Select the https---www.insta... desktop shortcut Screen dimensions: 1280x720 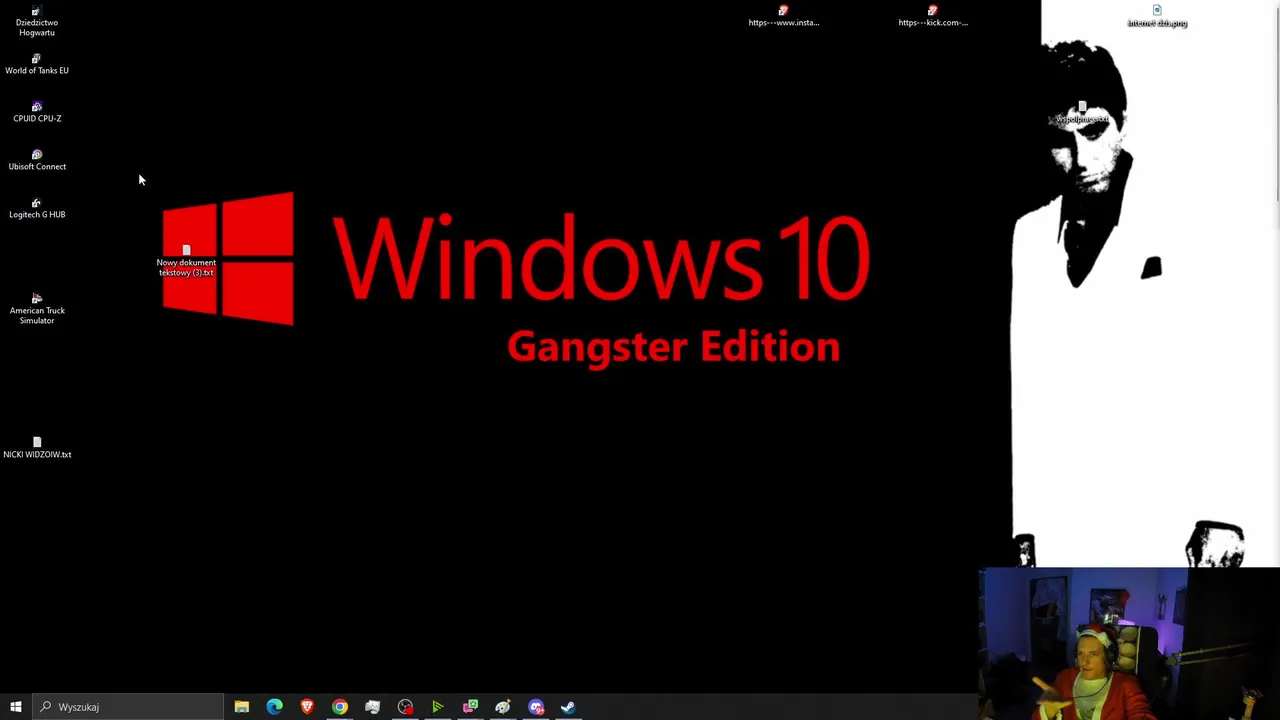pyautogui.click(x=784, y=16)
